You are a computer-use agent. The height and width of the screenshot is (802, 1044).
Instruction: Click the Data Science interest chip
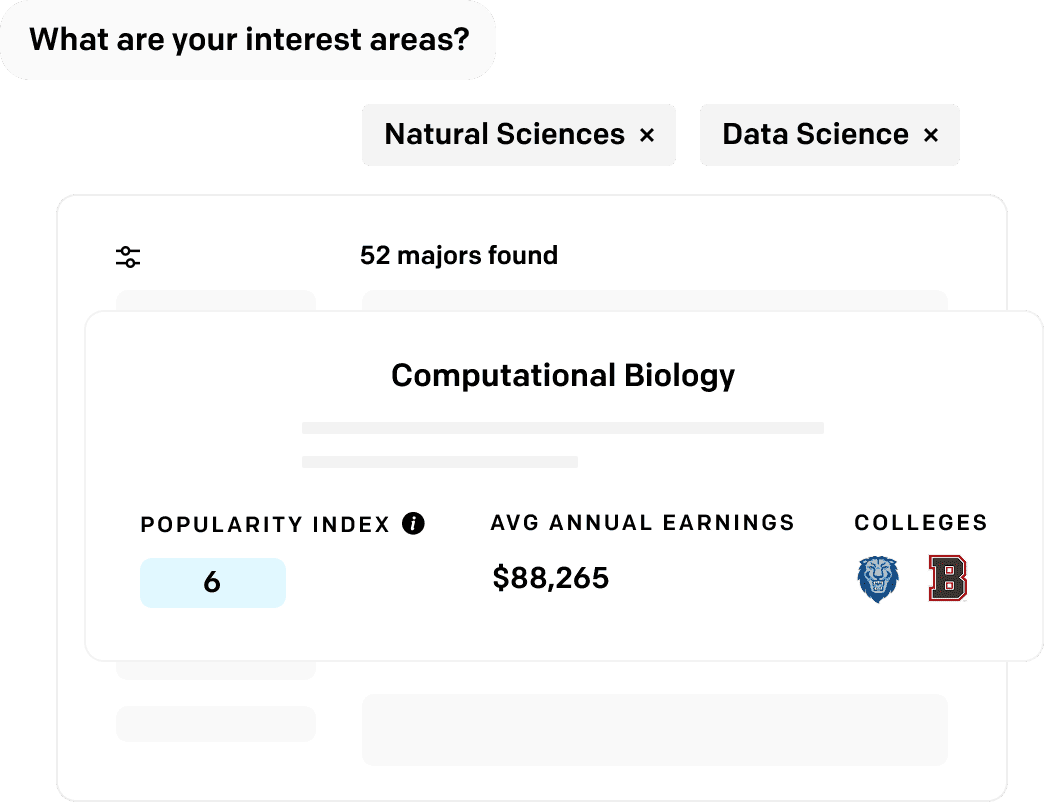[830, 135]
